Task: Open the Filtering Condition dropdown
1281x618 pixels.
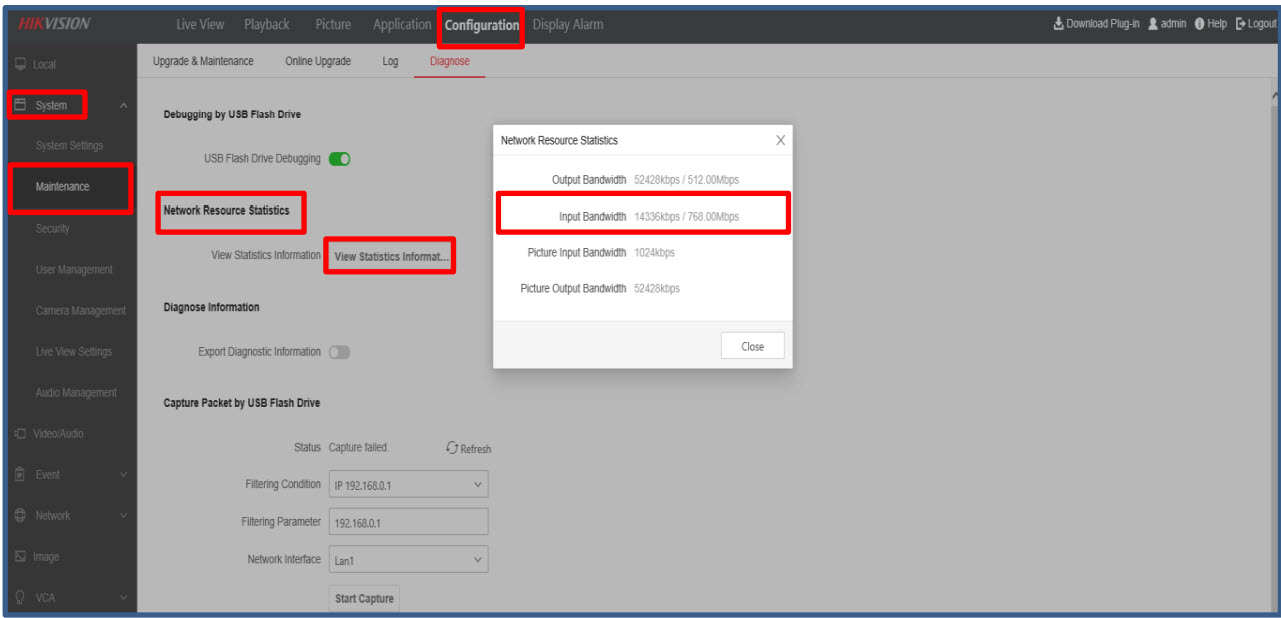Action: pos(408,485)
